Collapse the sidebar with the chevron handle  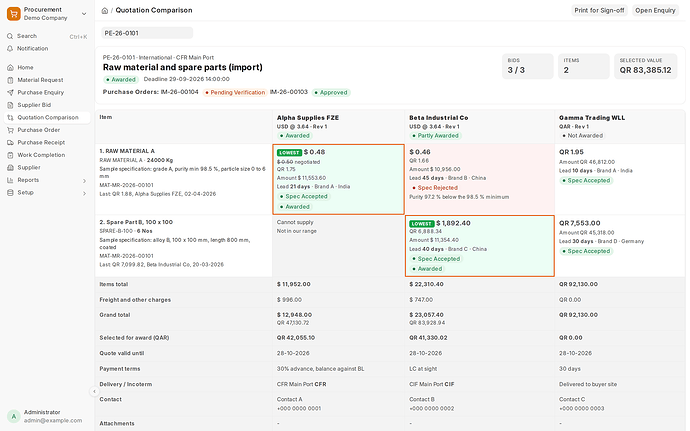point(94,391)
